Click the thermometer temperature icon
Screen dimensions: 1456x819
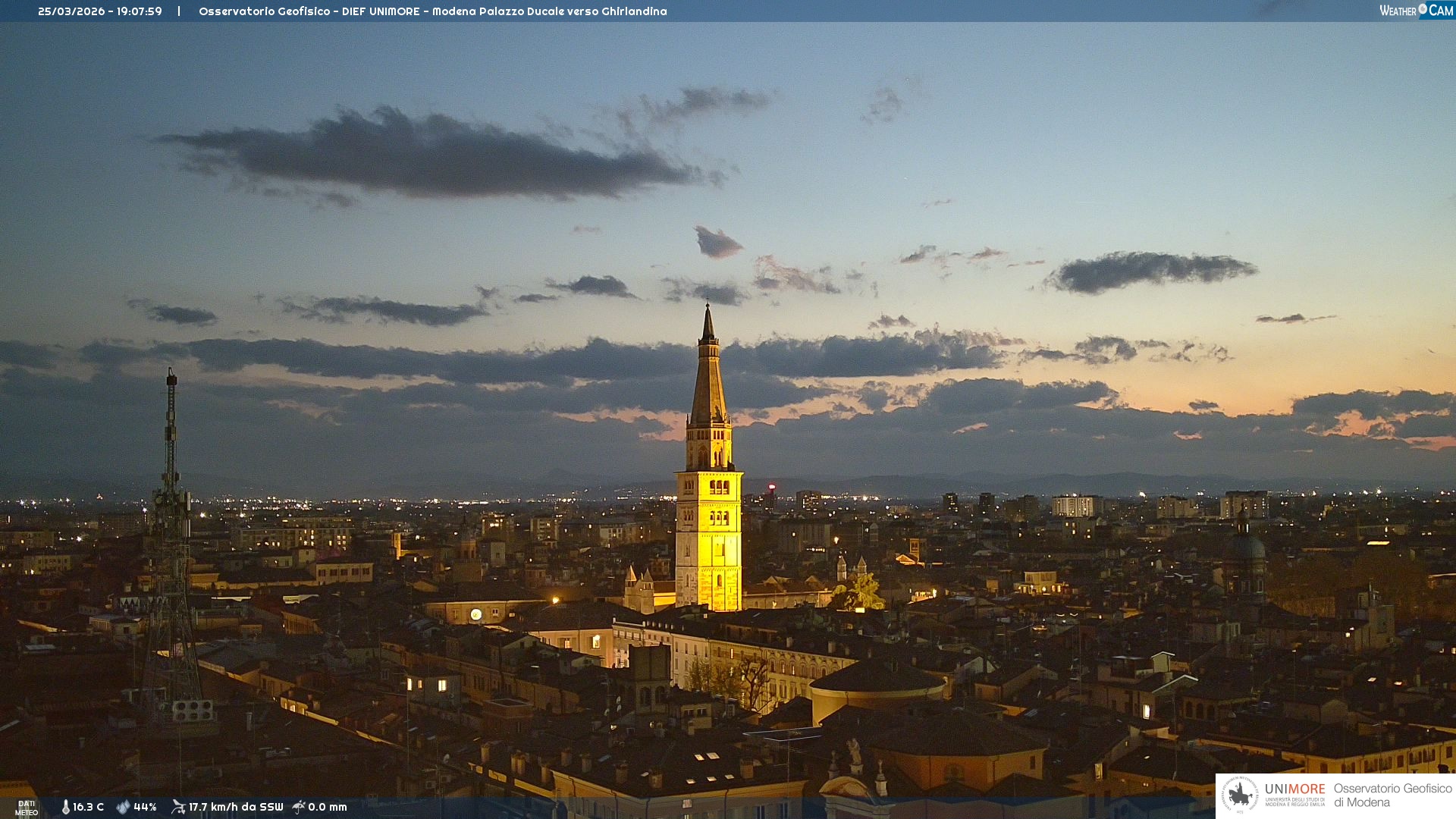(66, 807)
